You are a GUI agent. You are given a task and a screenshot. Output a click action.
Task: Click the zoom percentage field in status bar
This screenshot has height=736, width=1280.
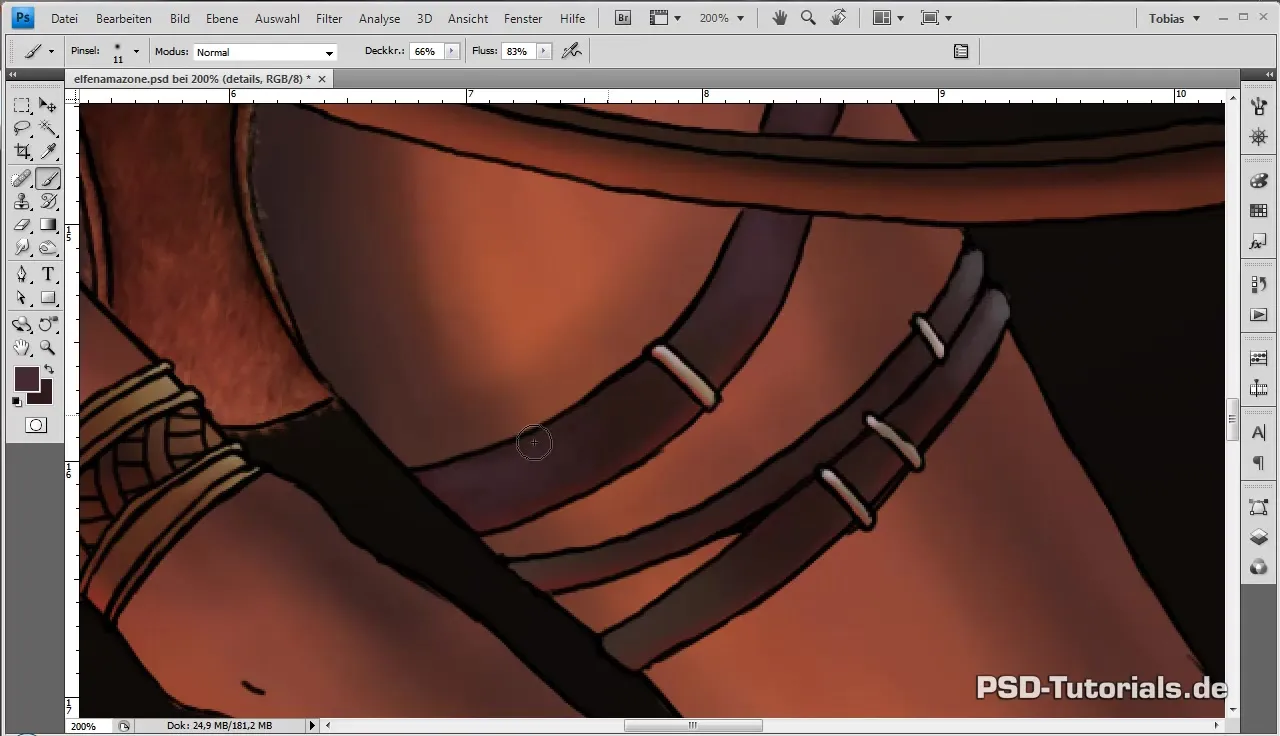click(84, 725)
